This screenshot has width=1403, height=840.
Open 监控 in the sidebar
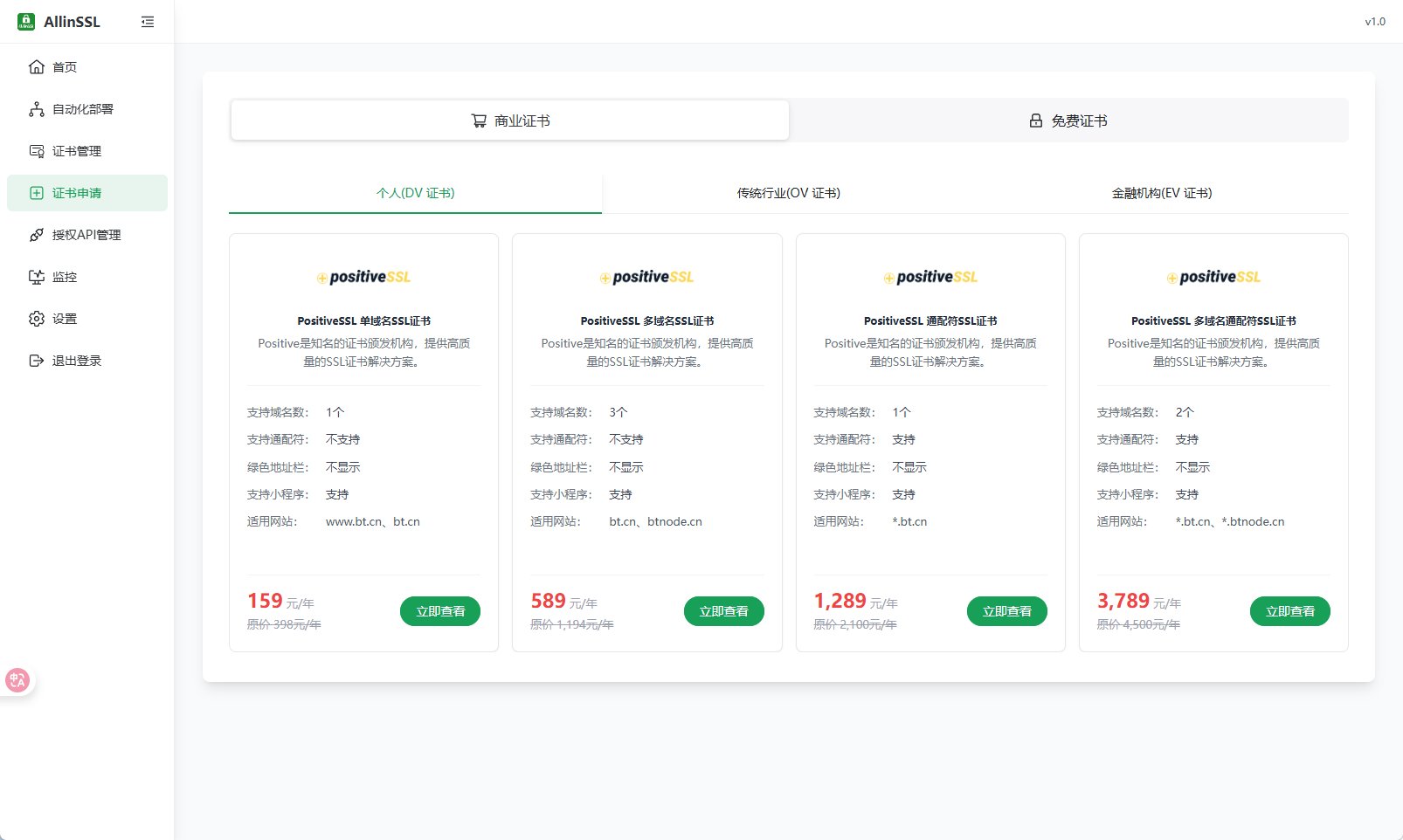coord(87,277)
